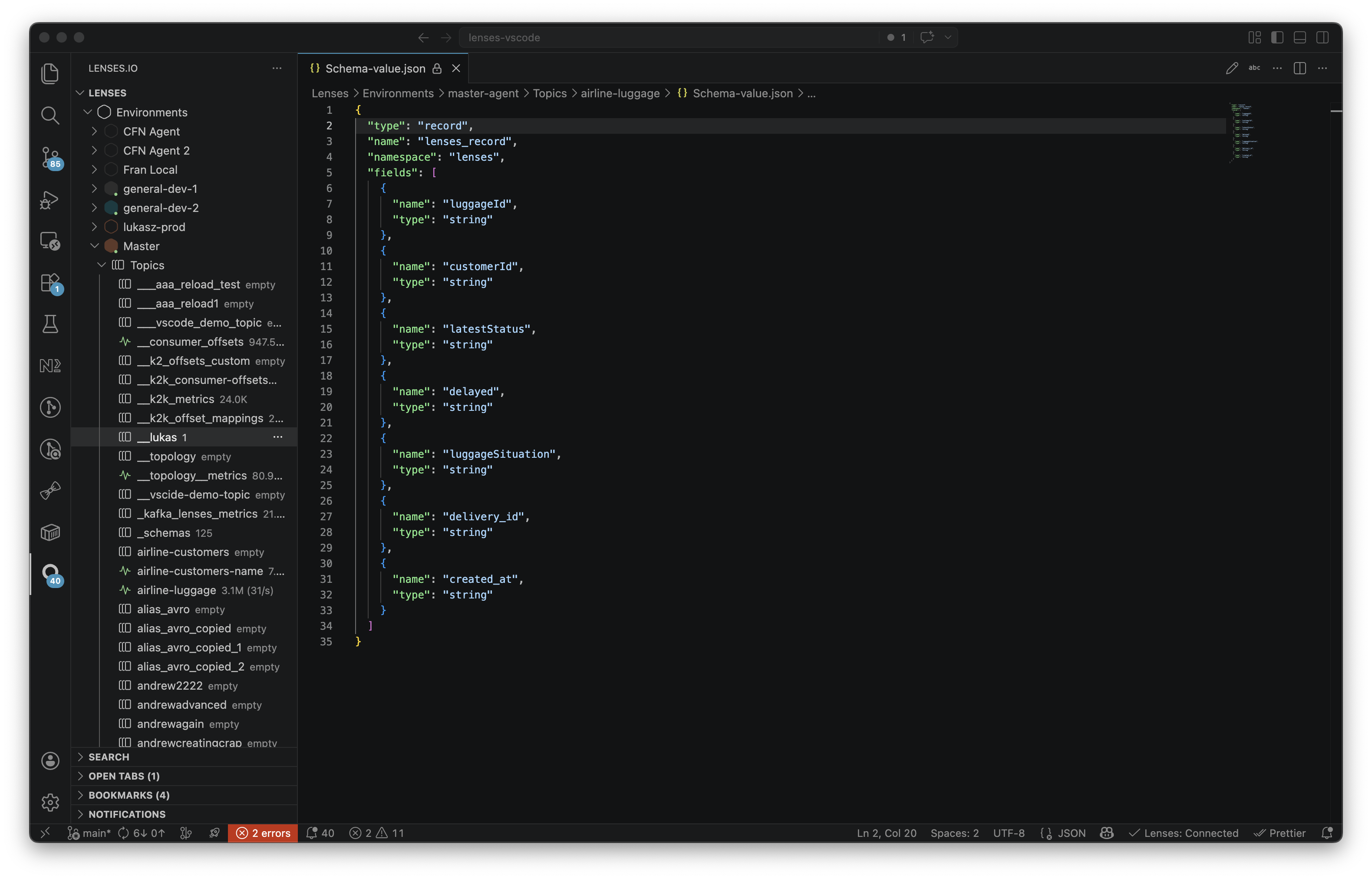Change the JSON language mode
The width and height of the screenshot is (1372, 879).
click(1072, 833)
